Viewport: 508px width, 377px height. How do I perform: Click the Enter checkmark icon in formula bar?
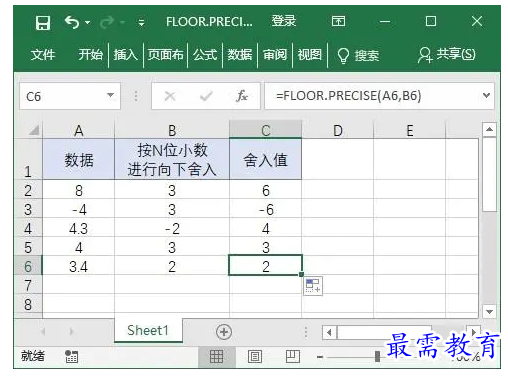point(206,96)
